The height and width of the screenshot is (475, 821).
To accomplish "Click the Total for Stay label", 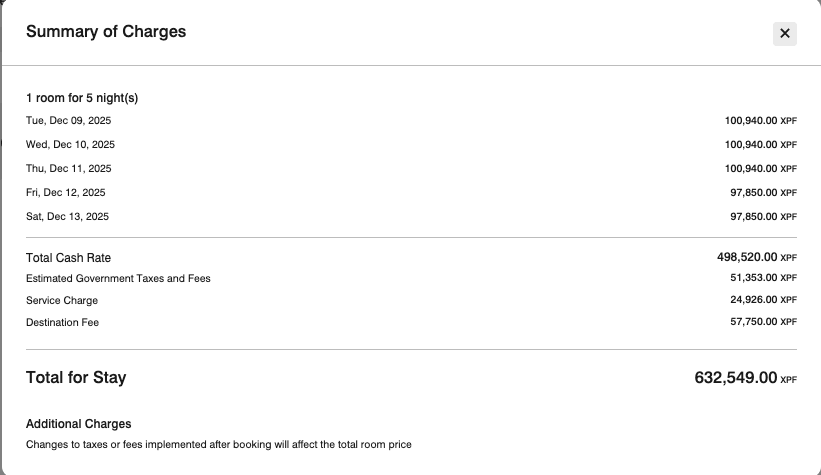I will (76, 378).
